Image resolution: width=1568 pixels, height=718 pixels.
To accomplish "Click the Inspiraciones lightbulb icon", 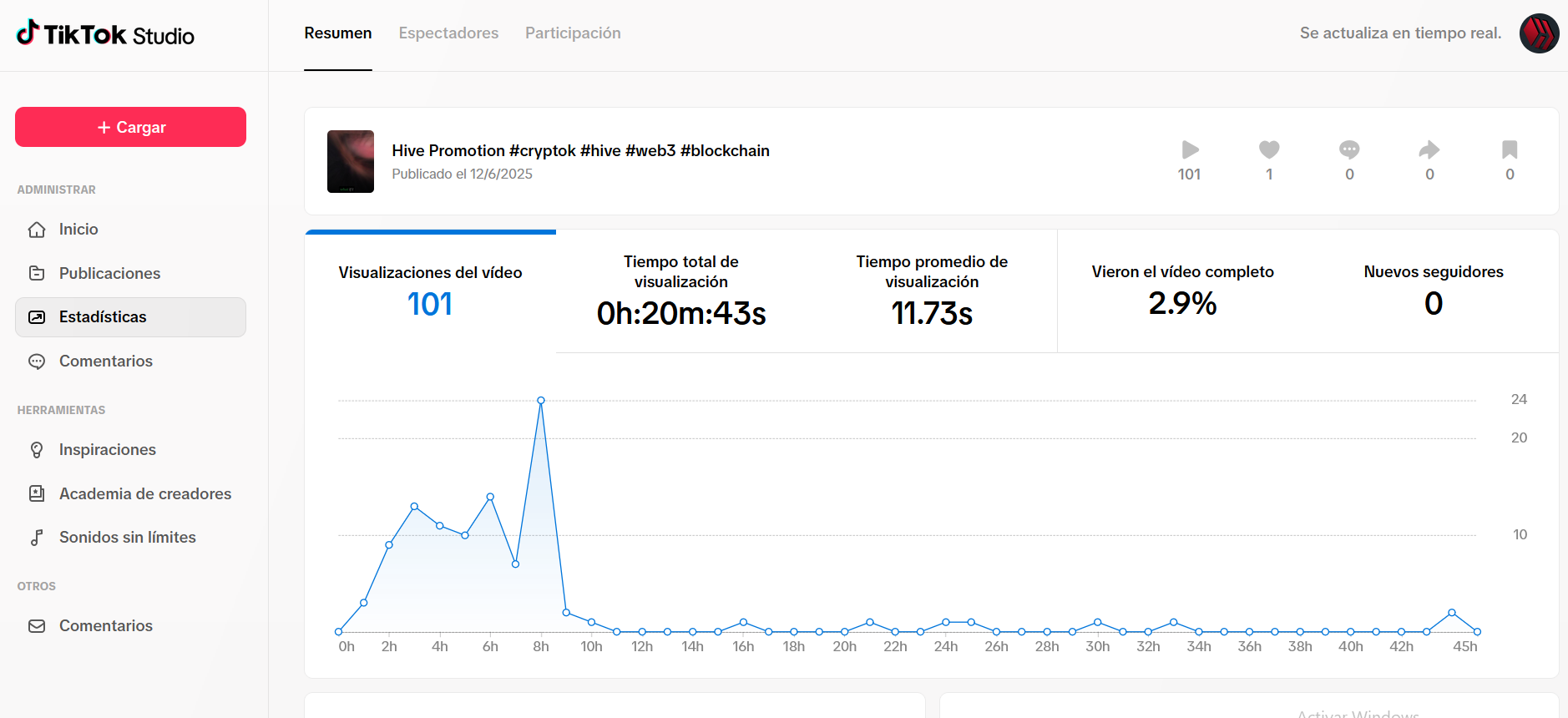I will pyautogui.click(x=37, y=450).
